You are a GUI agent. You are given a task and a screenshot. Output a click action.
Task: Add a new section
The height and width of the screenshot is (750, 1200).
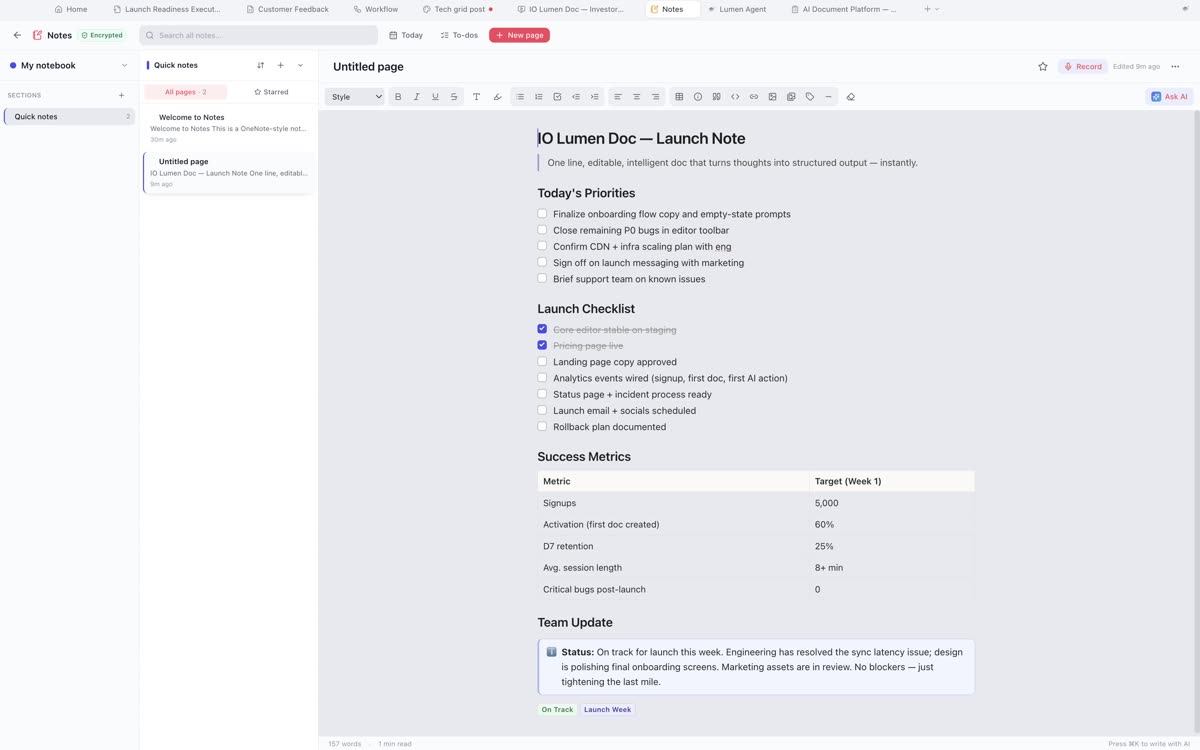pos(122,95)
